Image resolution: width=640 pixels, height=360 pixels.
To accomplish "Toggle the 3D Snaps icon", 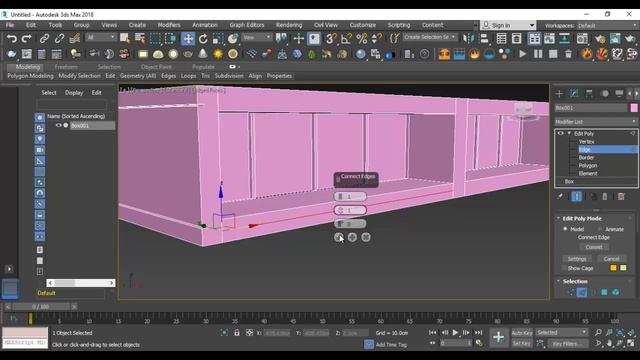I will pyautogui.click(x=331, y=39).
